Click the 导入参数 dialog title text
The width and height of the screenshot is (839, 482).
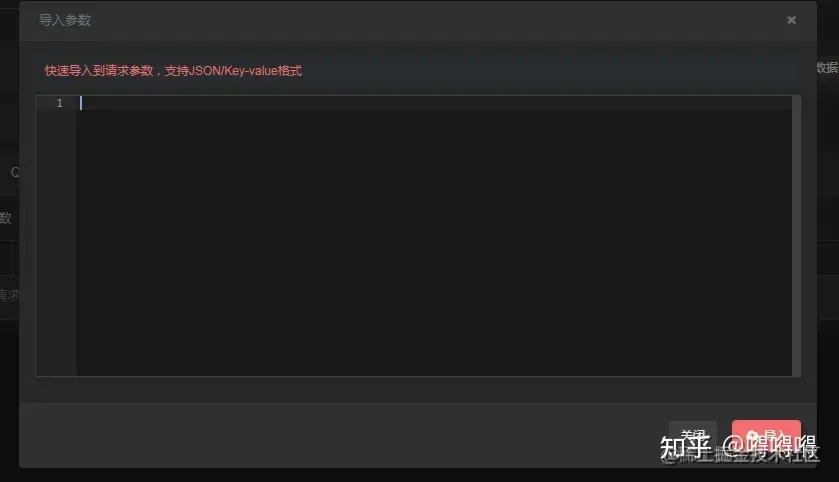[x=65, y=20]
